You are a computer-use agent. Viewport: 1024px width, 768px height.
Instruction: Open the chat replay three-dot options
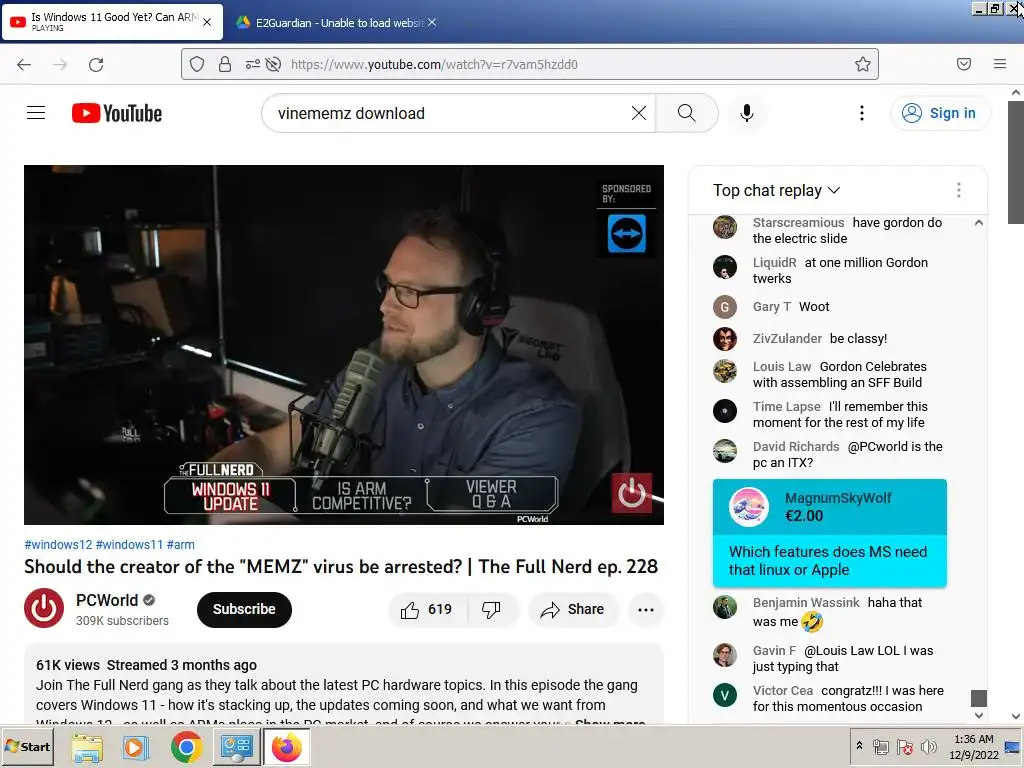[959, 190]
